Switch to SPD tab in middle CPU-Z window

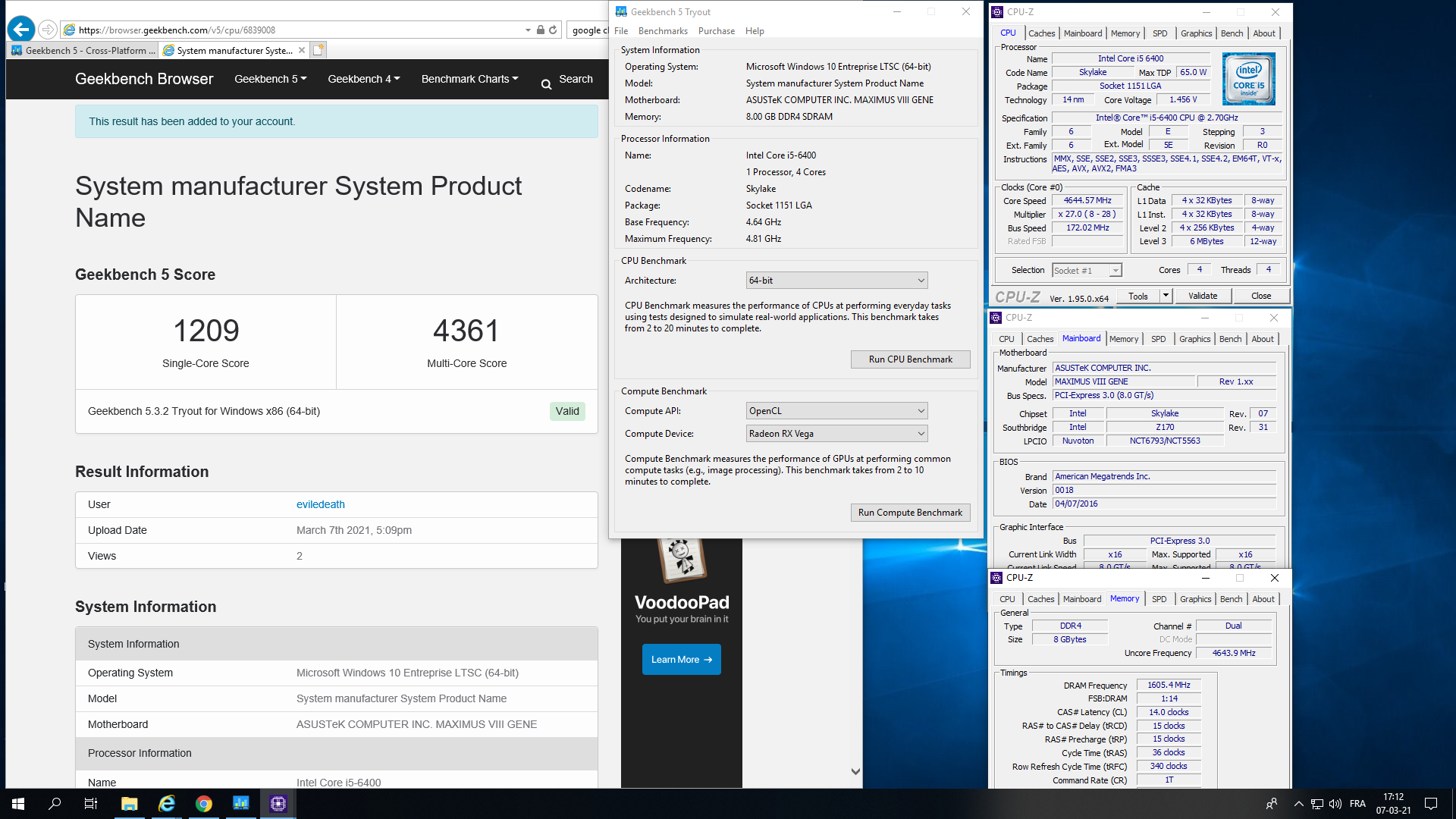point(1158,339)
